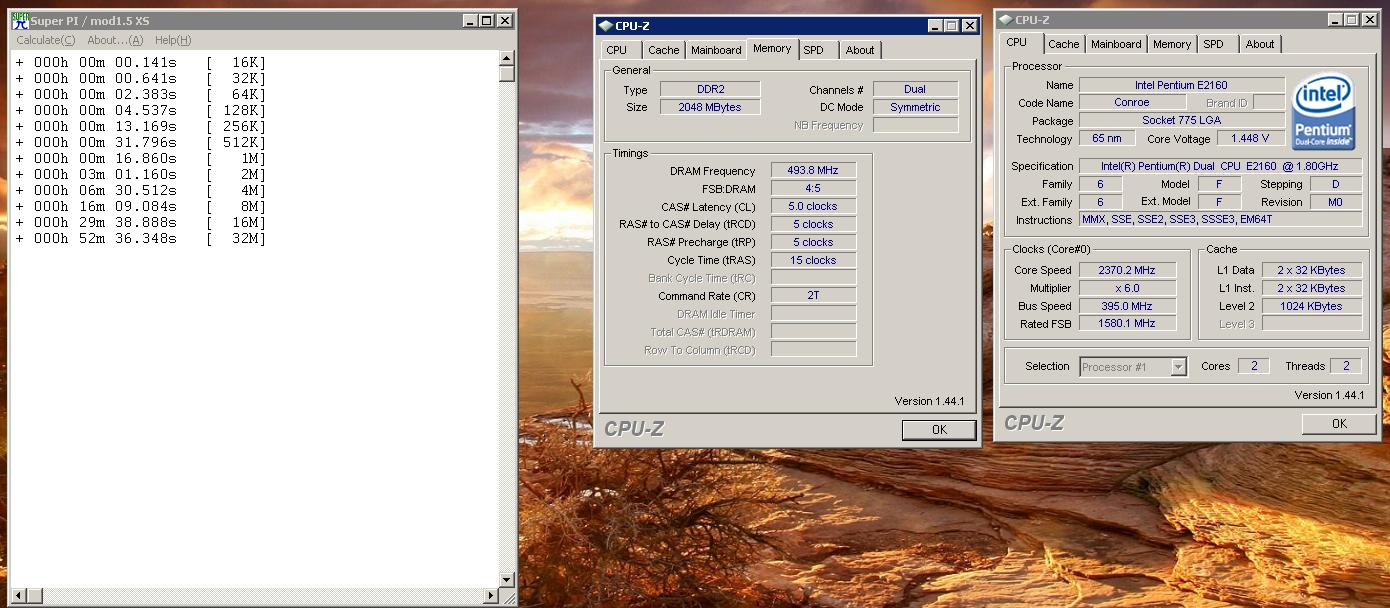Select Memory tab in left CPU-Z window
Screen dimensions: 1390x608
[772, 48]
